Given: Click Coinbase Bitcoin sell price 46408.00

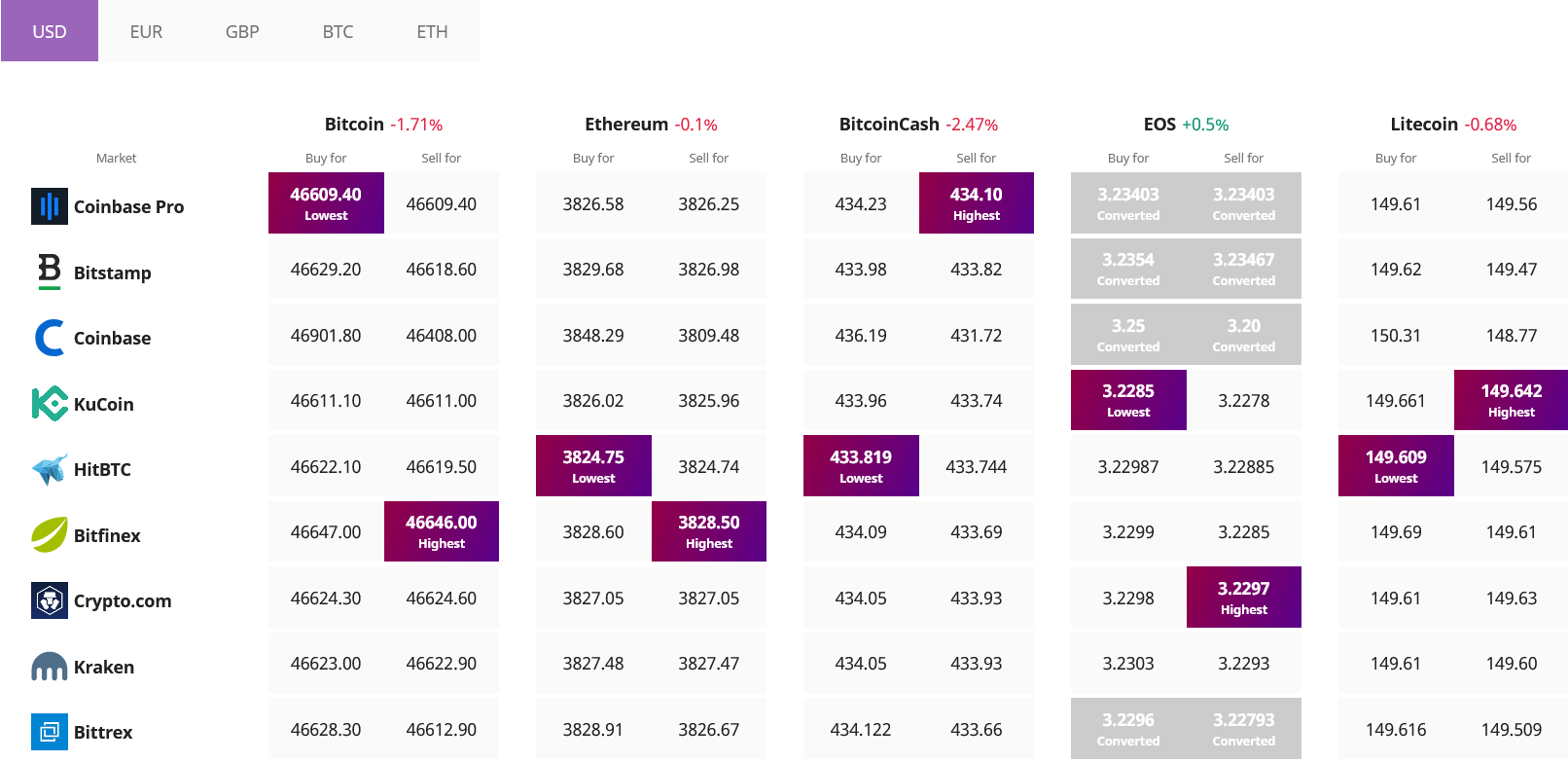Looking at the screenshot, I should pyautogui.click(x=442, y=335).
